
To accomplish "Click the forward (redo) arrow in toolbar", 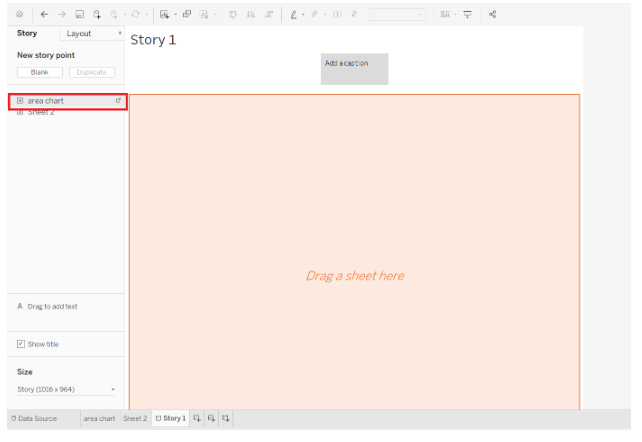I will point(63,15).
